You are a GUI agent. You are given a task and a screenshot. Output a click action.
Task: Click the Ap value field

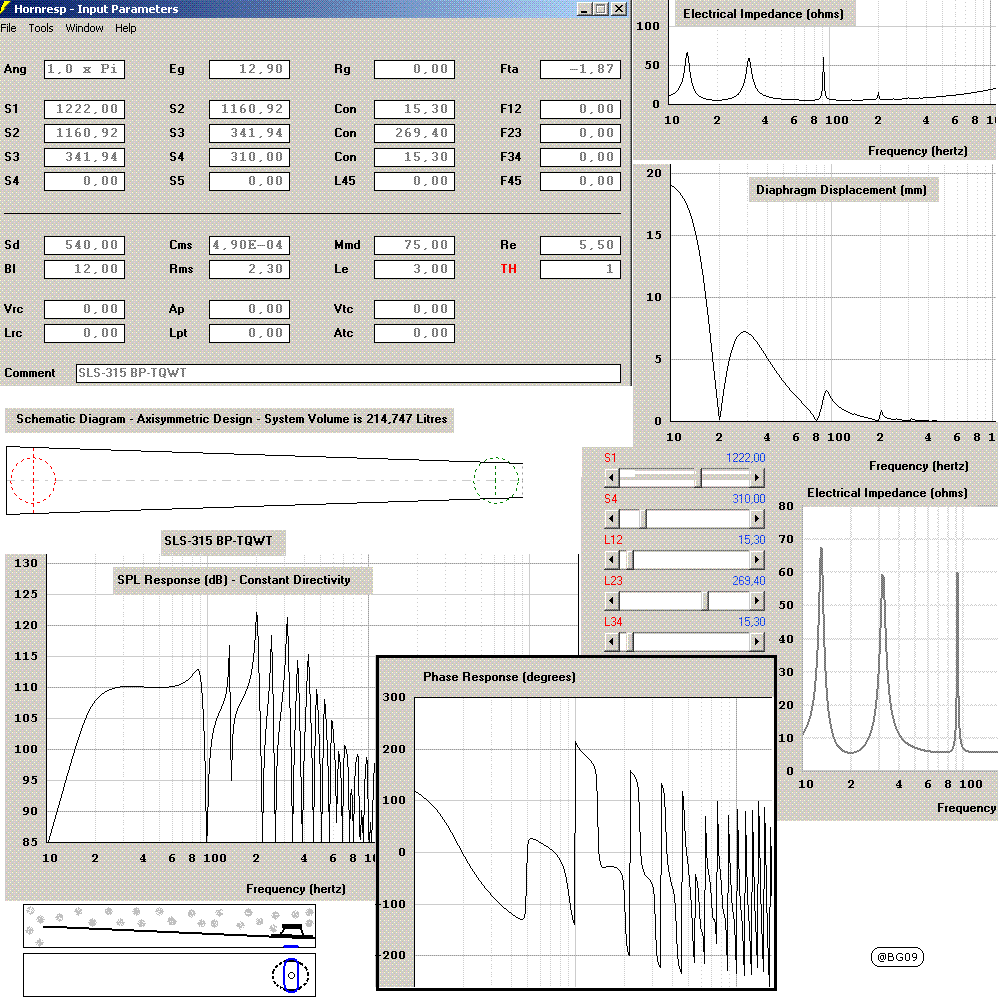[250, 309]
